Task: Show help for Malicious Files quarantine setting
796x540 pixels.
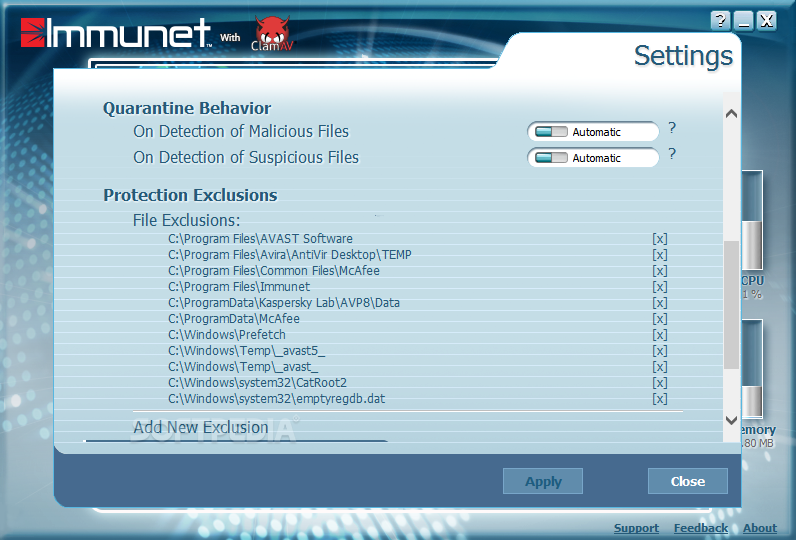Action: point(672,128)
